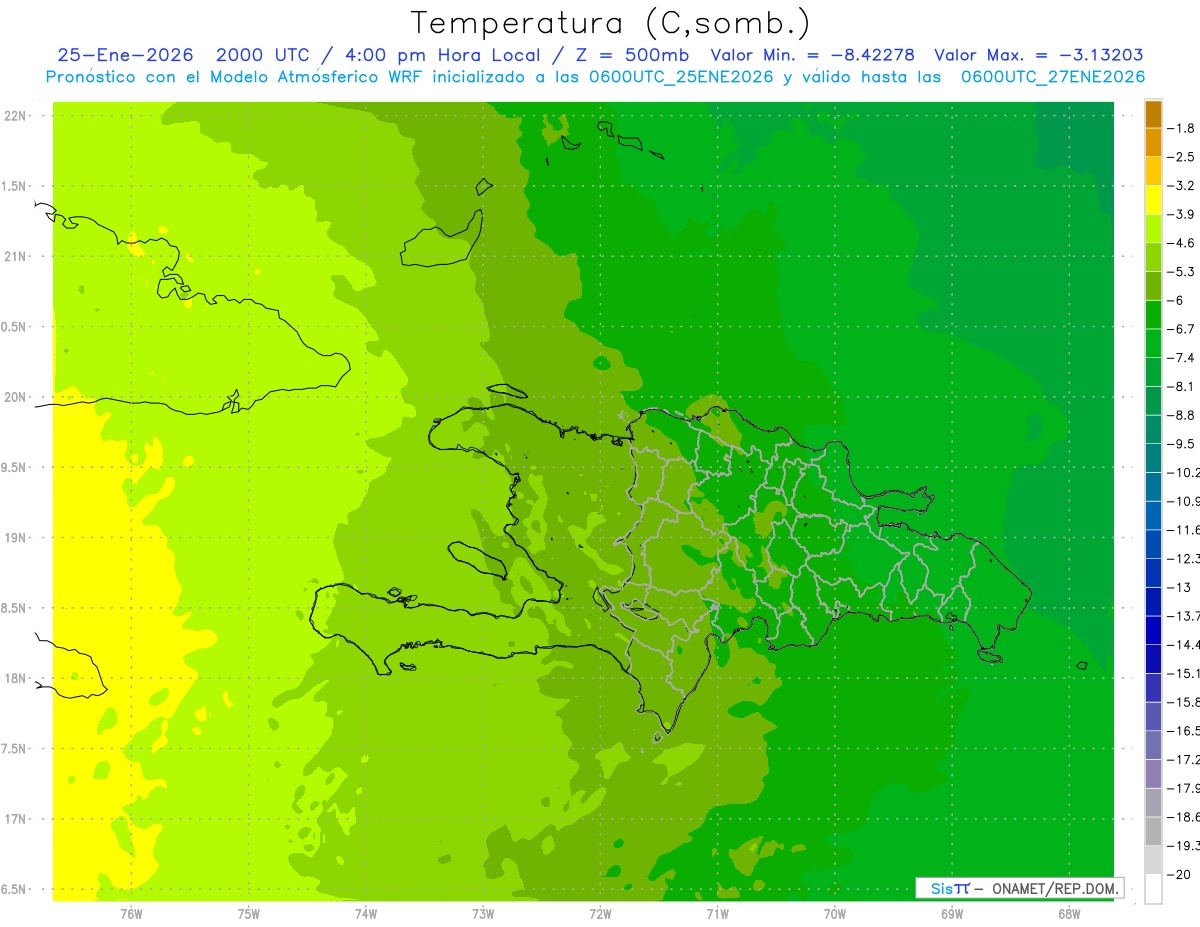The width and height of the screenshot is (1200, 927).
Task: Click the "-2.5" colorbar value
Action: click(1183, 157)
